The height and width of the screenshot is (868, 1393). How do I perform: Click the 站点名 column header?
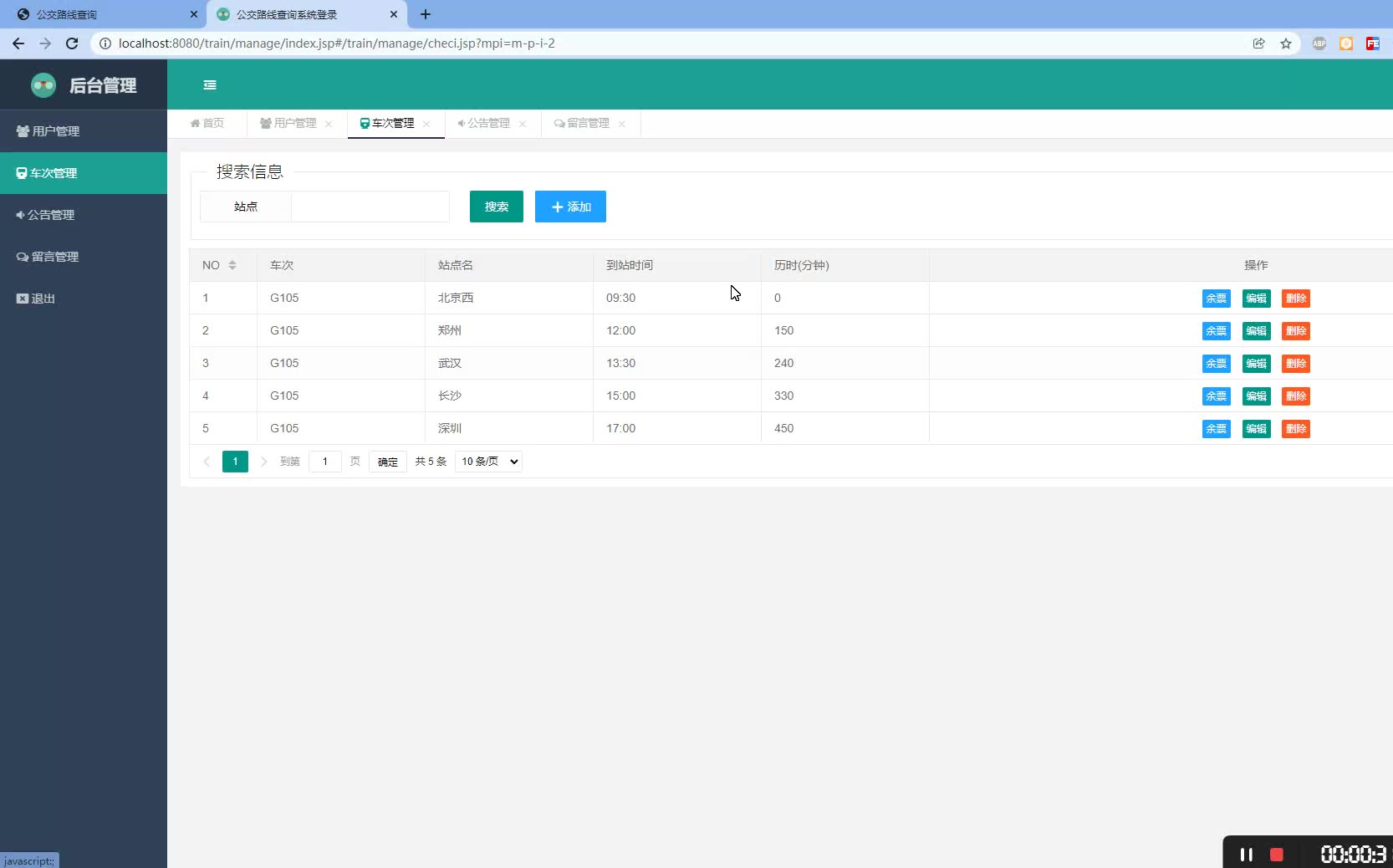click(x=509, y=265)
